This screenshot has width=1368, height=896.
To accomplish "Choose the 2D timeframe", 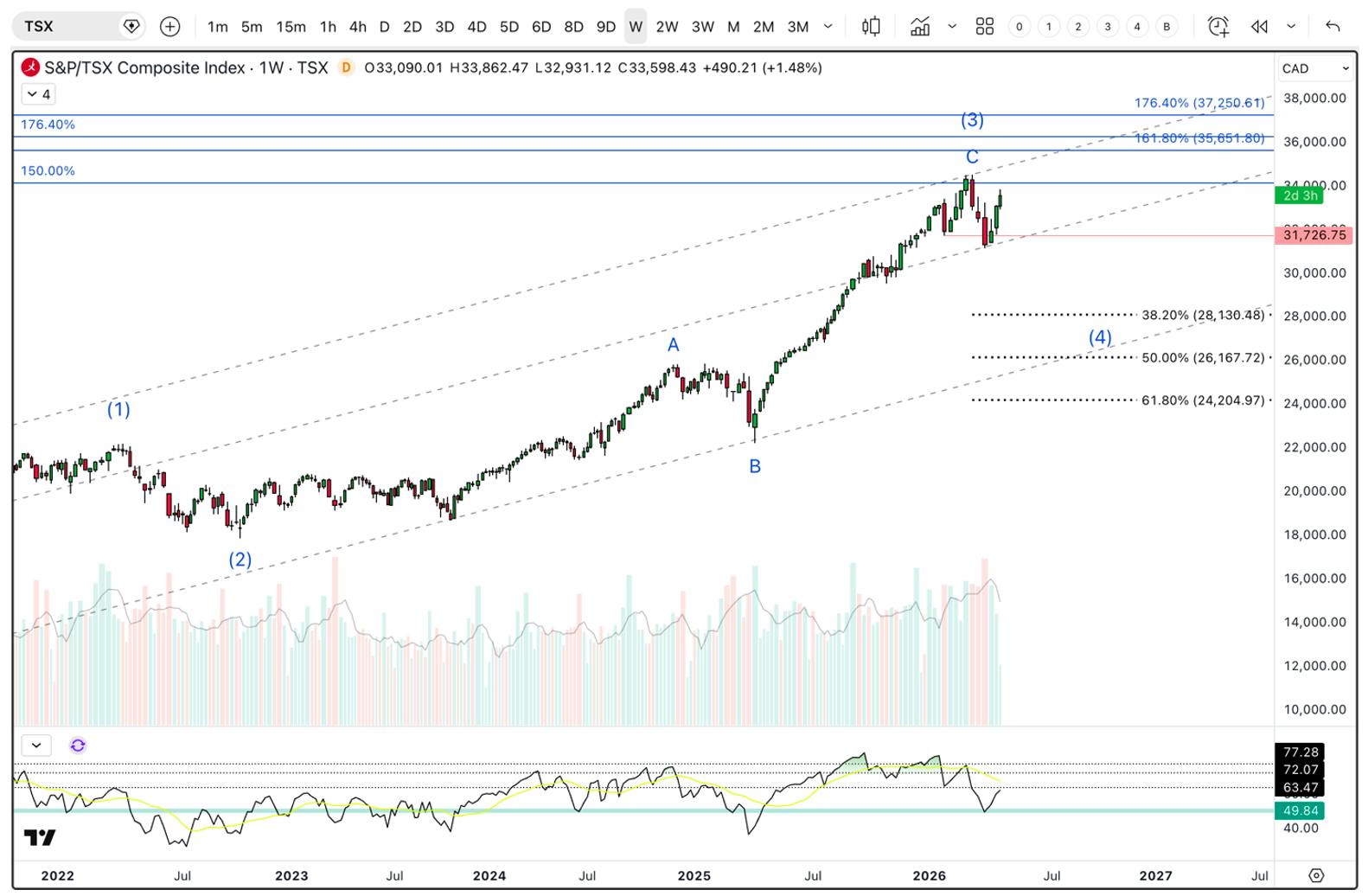I will click(x=412, y=26).
